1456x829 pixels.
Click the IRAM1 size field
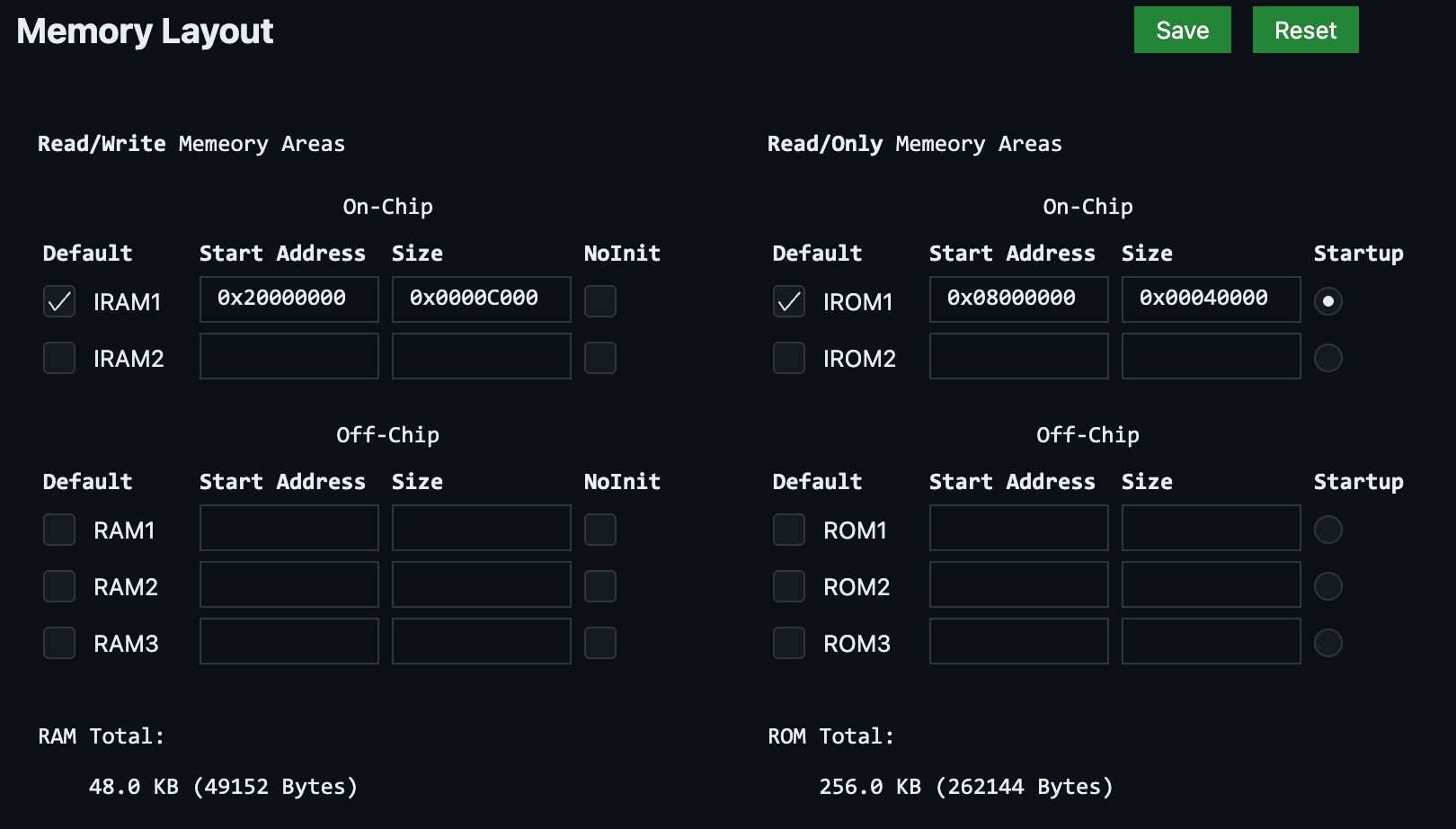tap(481, 299)
